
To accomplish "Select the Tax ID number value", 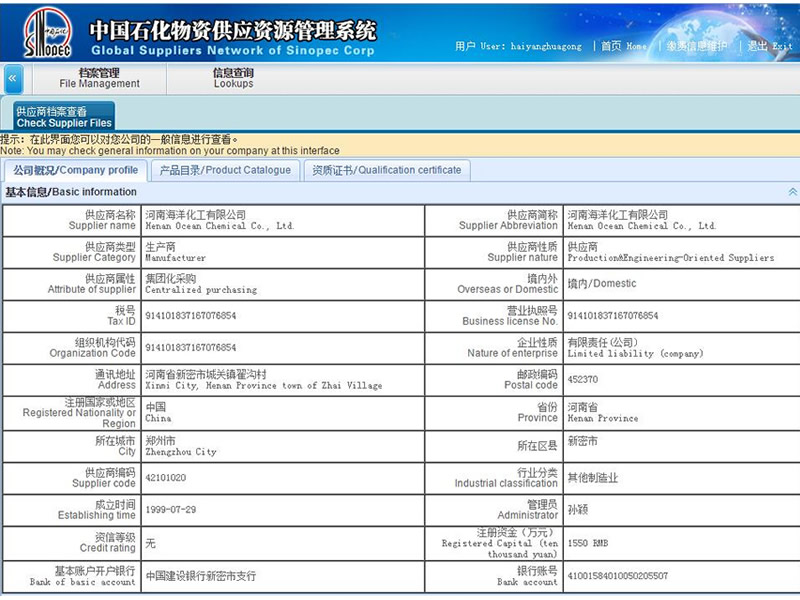I will [x=191, y=316].
